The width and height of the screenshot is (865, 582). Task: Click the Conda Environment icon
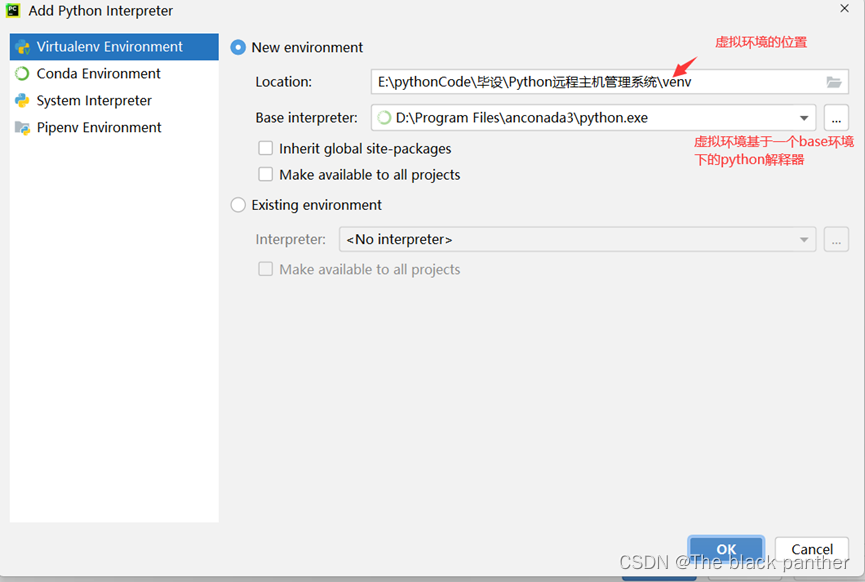(x=22, y=73)
